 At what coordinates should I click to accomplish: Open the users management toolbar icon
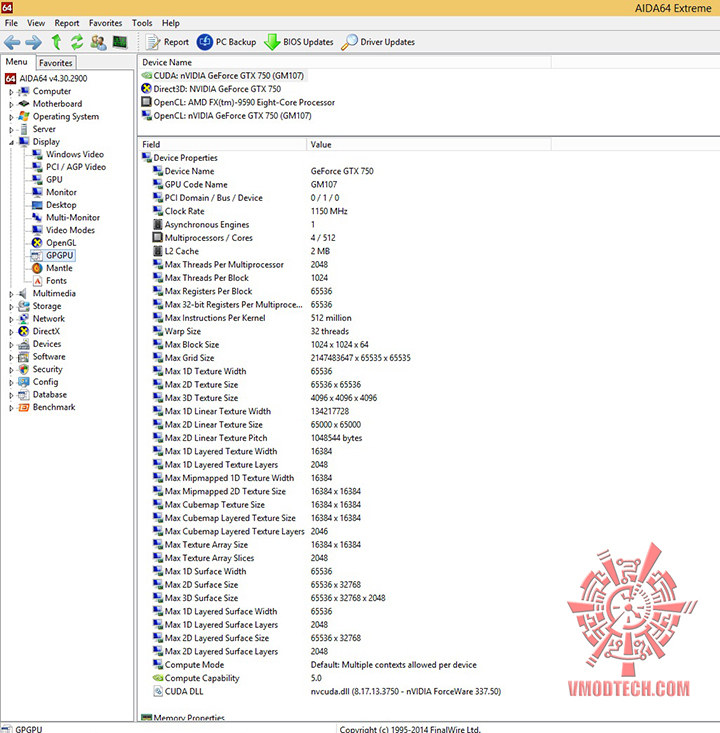(x=98, y=42)
